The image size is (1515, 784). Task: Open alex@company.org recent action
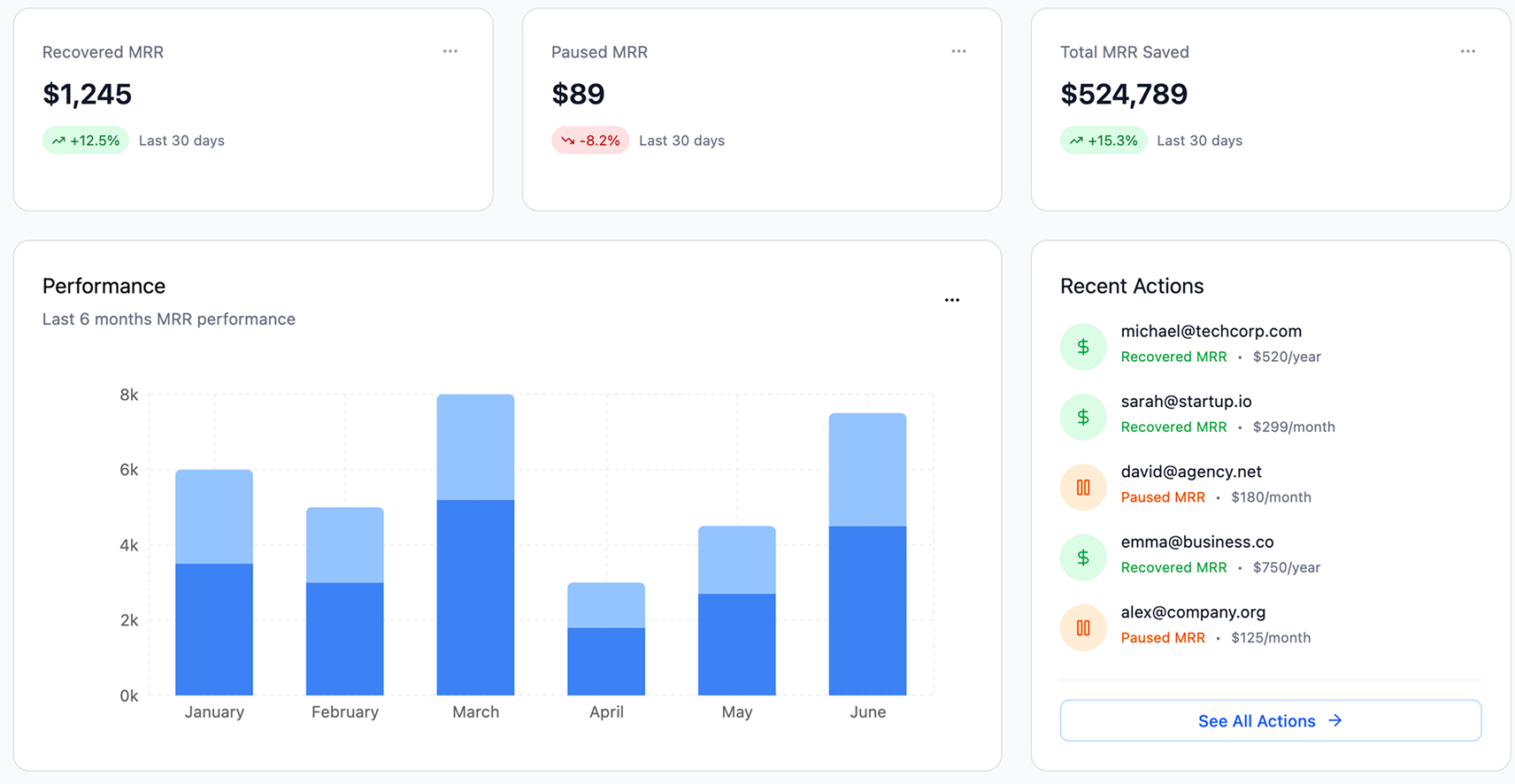coord(1192,612)
